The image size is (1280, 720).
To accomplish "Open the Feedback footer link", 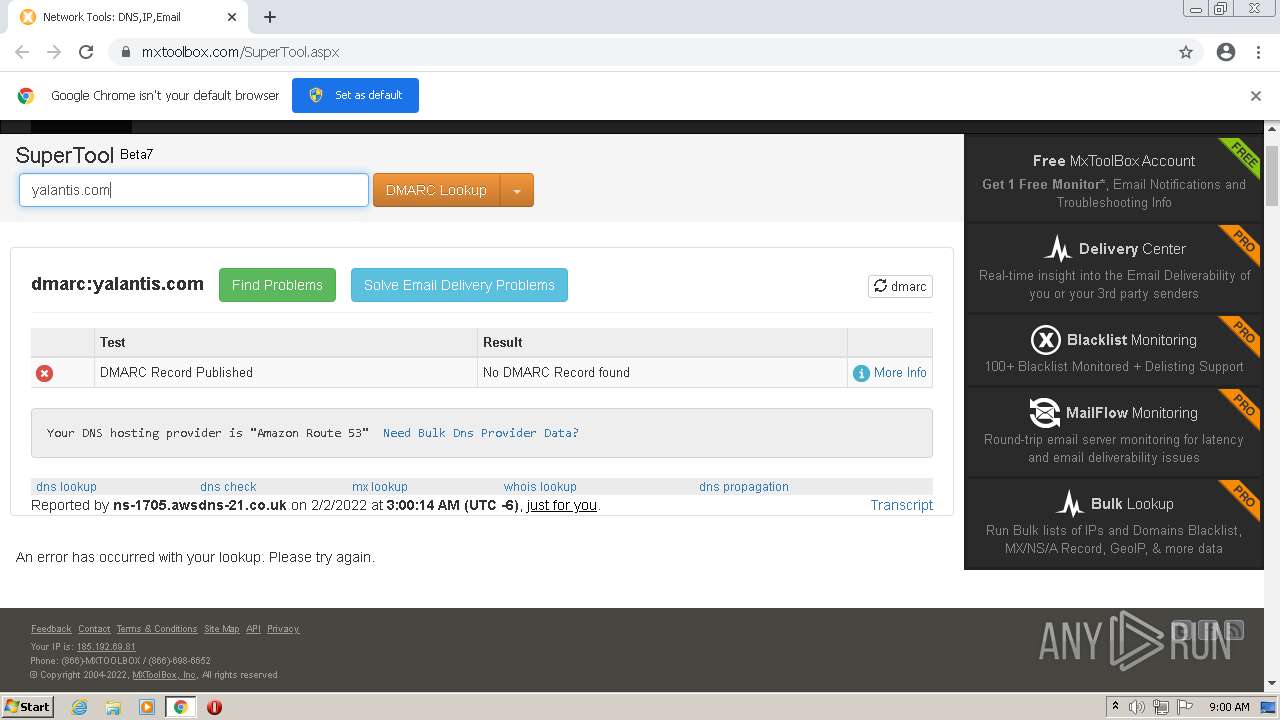I will (51, 629).
